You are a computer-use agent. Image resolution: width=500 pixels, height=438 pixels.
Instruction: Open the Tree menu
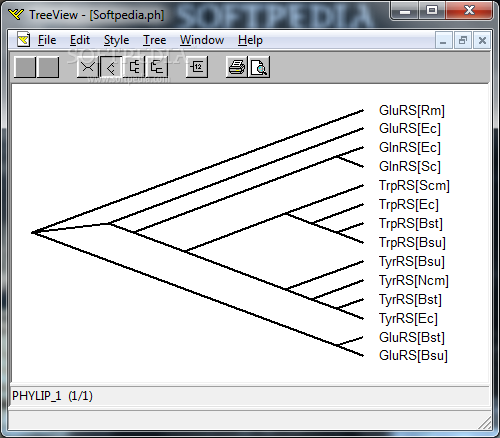coord(154,40)
